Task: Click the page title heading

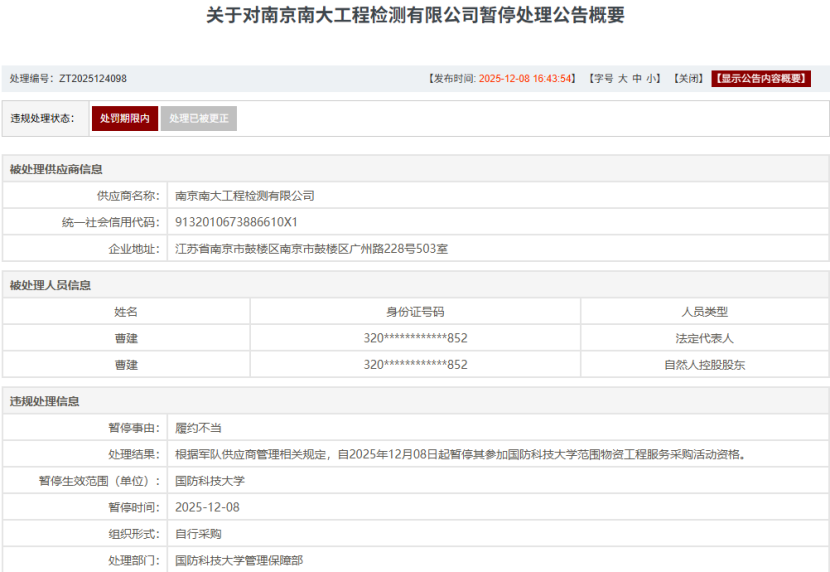Action: tap(415, 17)
